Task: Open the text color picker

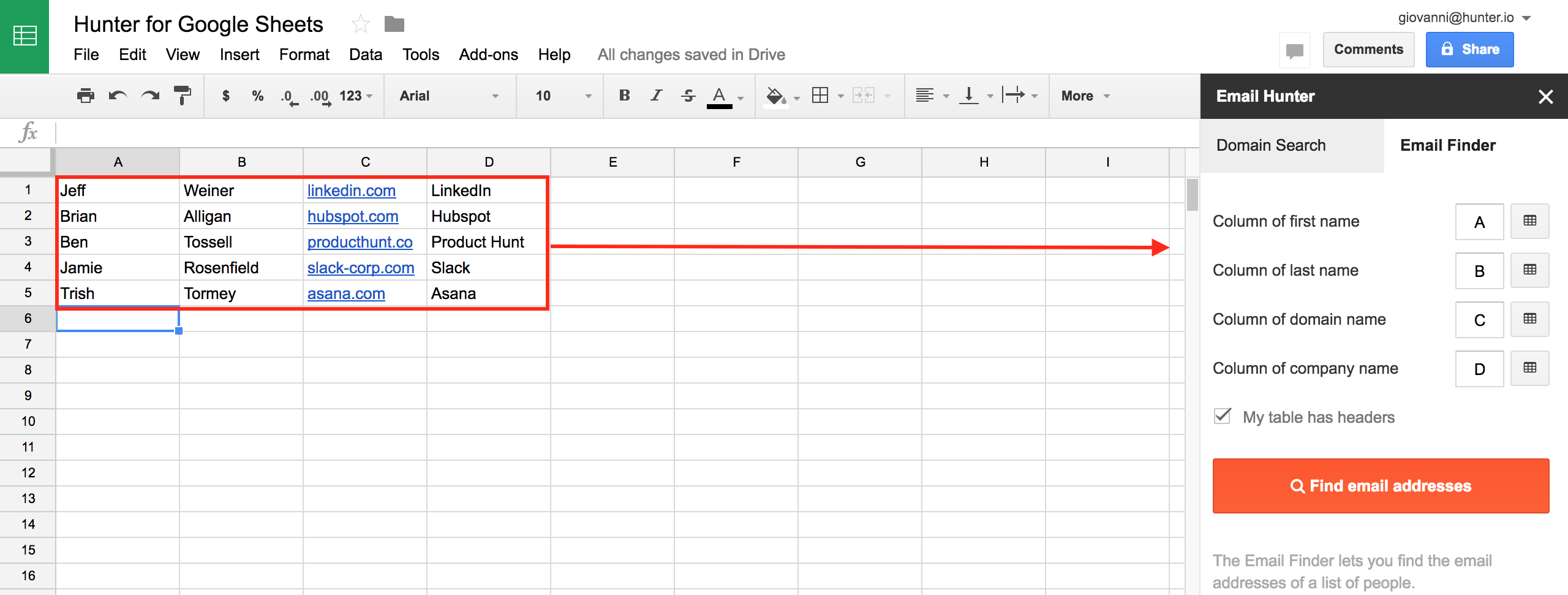Action: [x=720, y=97]
